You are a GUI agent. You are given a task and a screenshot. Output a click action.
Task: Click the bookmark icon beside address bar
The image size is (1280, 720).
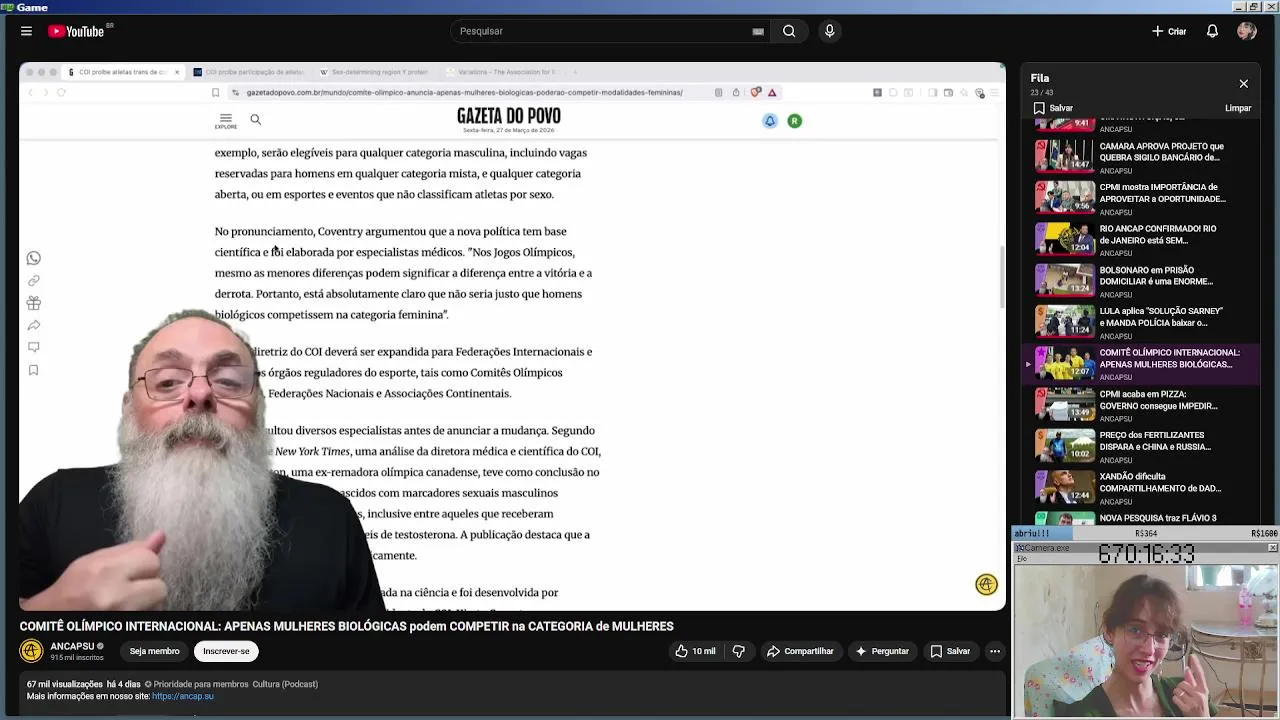coord(215,92)
